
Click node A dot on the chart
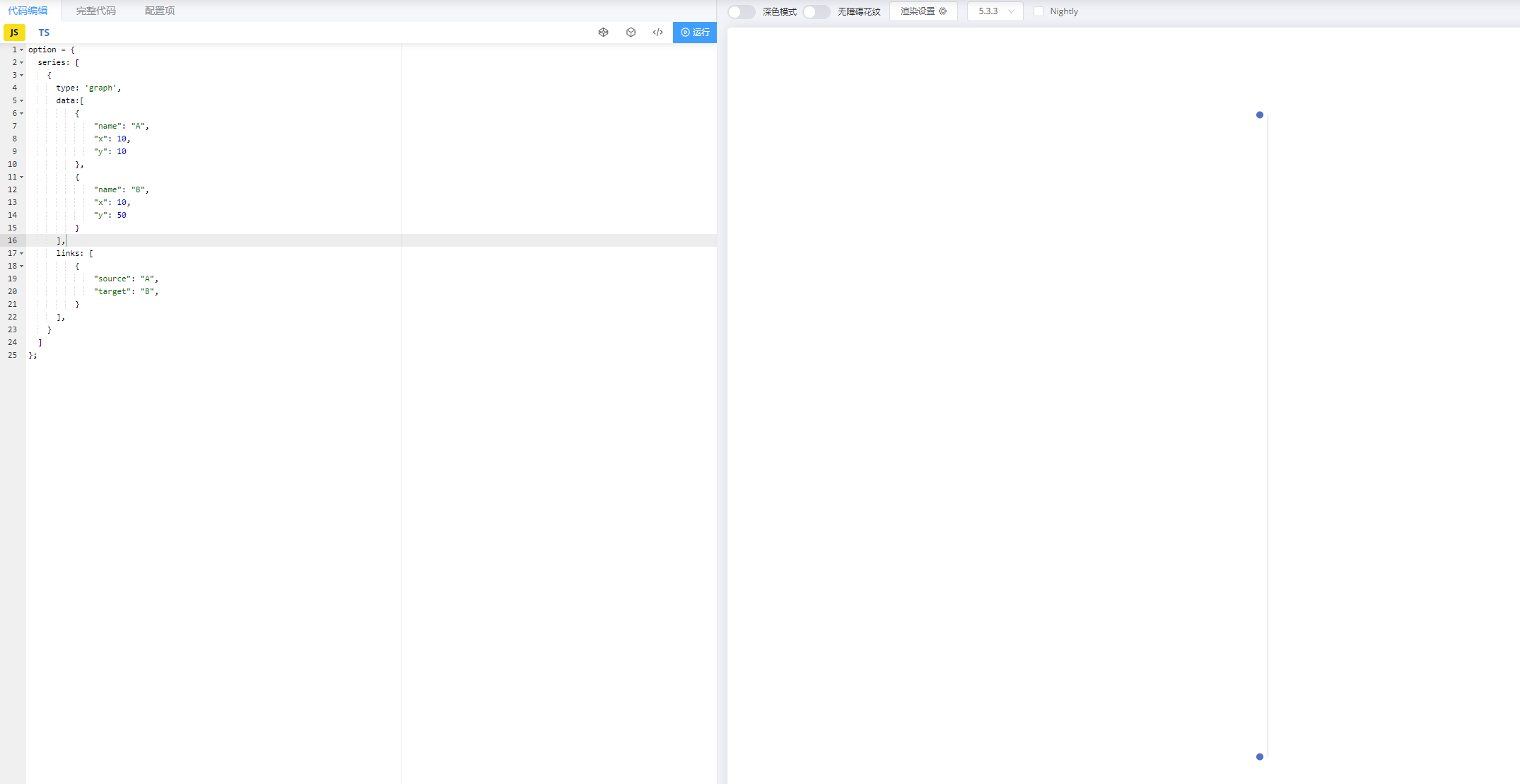pyautogui.click(x=1259, y=115)
